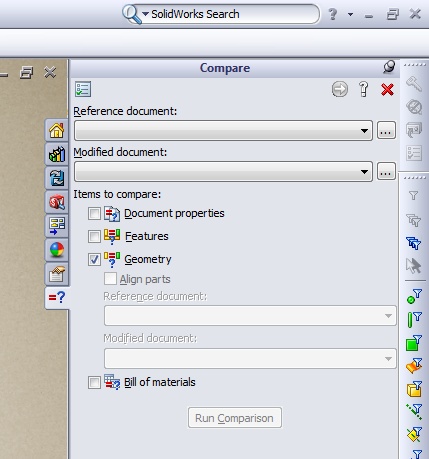The height and width of the screenshot is (459, 429).
Task: Enable Features comparison checkbox
Action: 94,236
